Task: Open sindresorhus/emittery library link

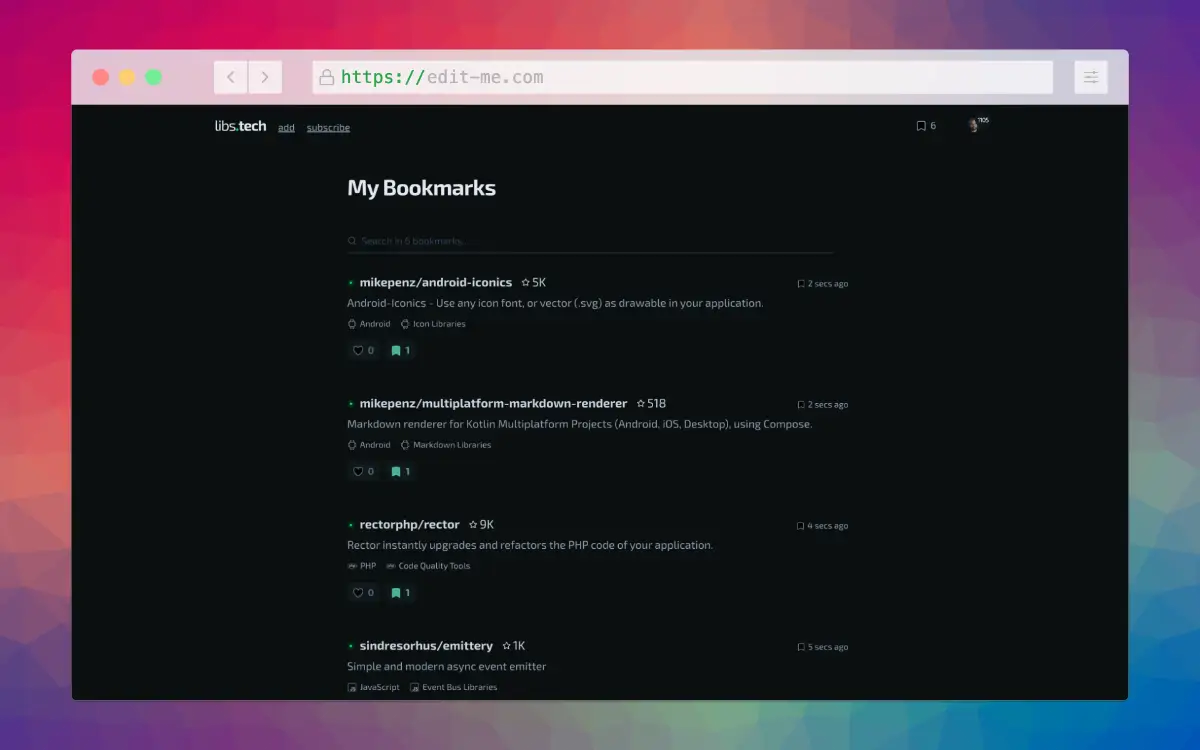Action: 426,646
